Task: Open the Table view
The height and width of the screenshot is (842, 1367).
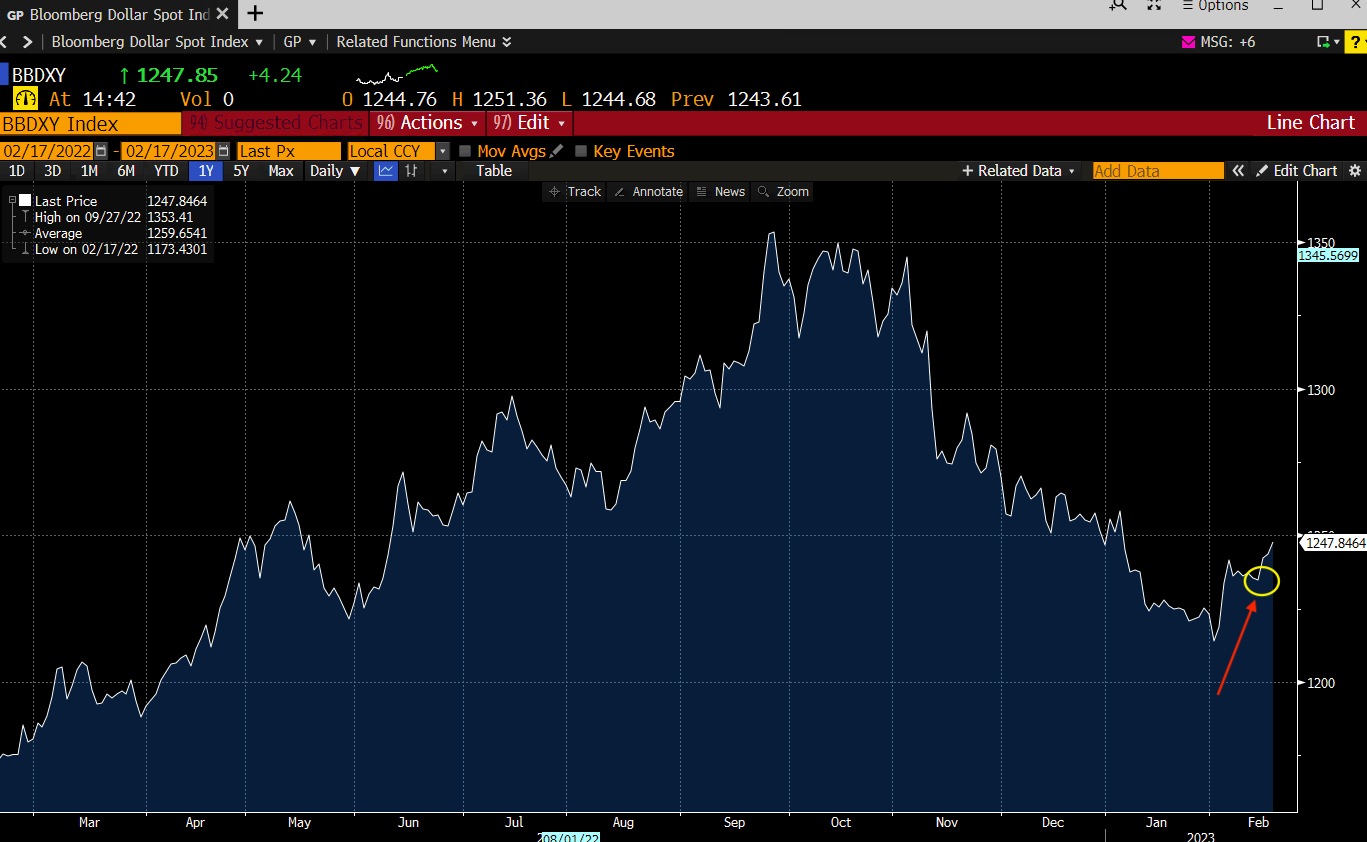Action: tap(492, 171)
